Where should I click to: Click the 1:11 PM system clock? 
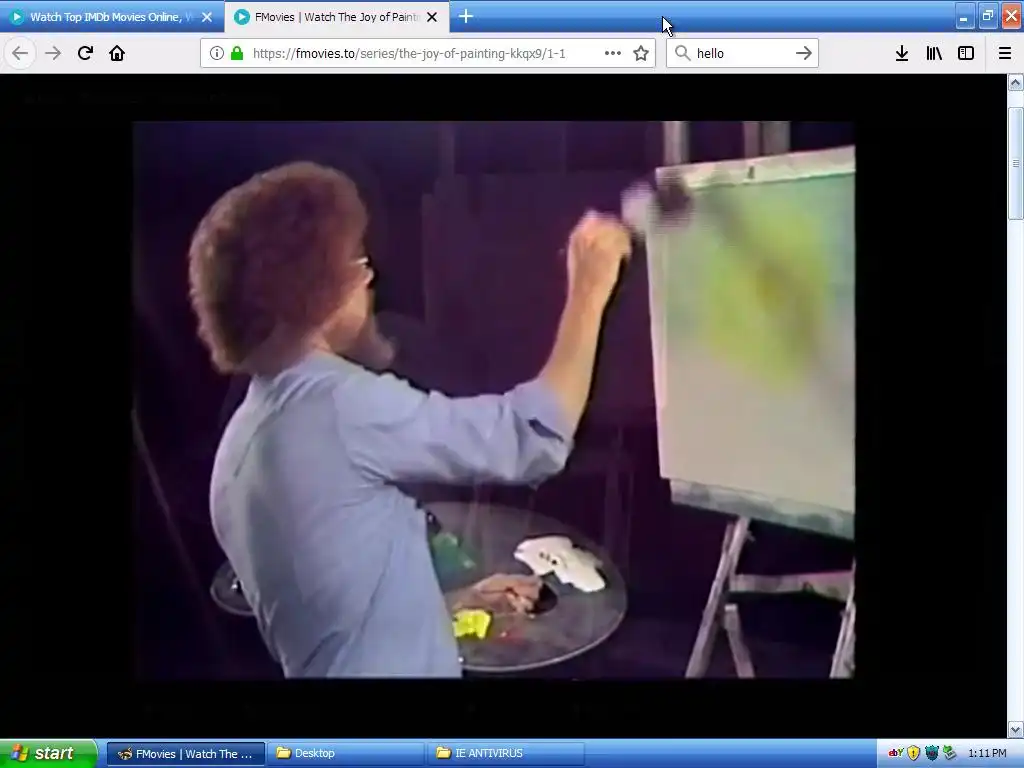click(987, 754)
